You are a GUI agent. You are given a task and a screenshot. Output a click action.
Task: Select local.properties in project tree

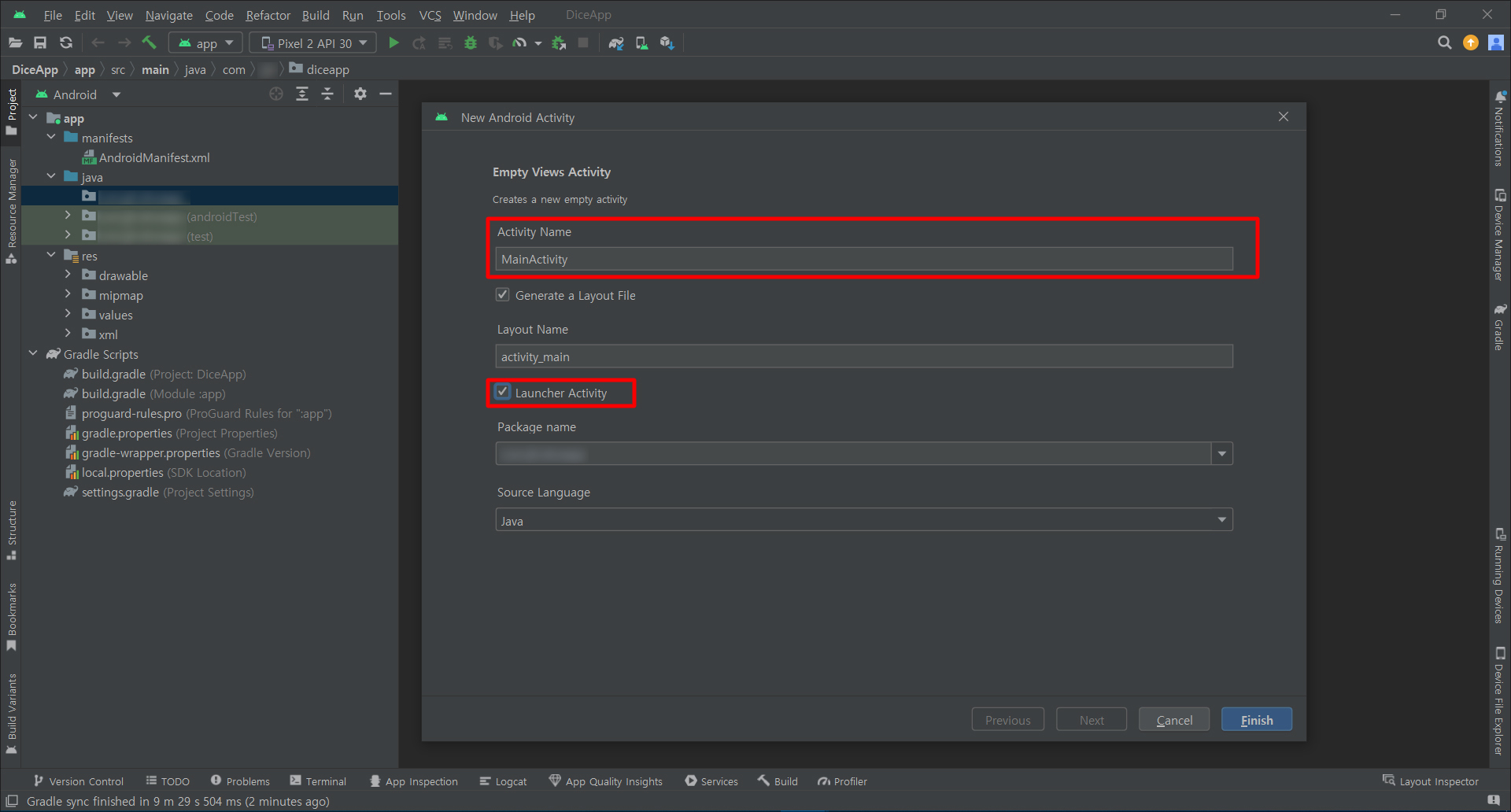click(x=156, y=472)
